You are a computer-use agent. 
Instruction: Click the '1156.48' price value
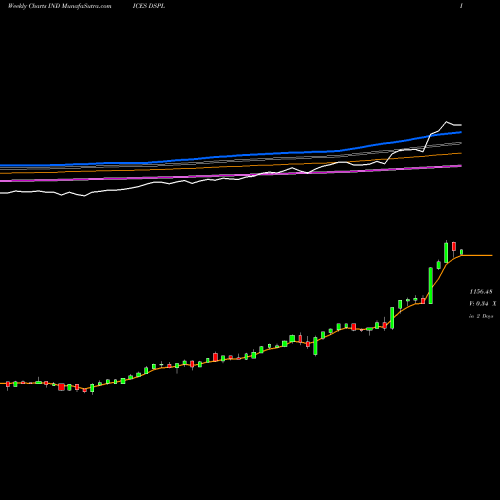(481, 292)
